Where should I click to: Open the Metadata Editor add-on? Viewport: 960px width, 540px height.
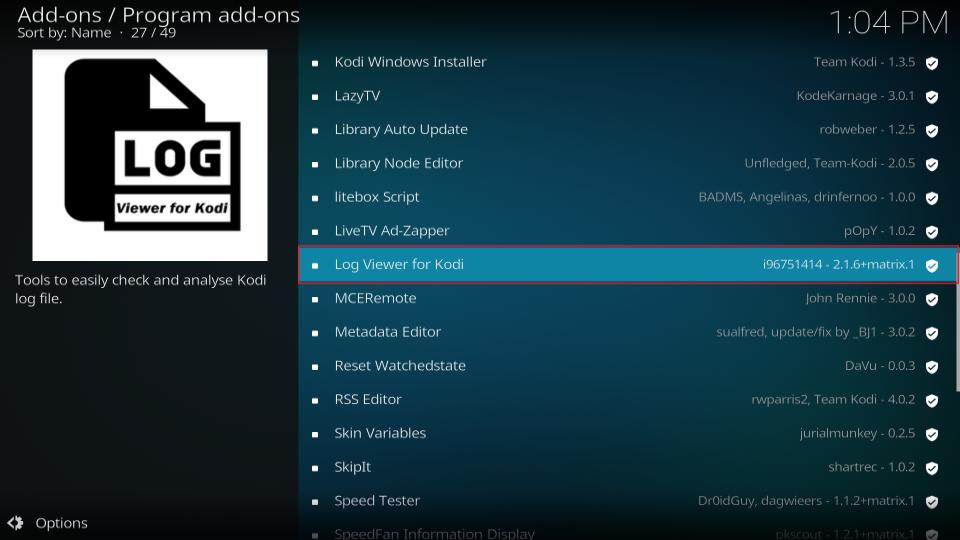pos(628,332)
